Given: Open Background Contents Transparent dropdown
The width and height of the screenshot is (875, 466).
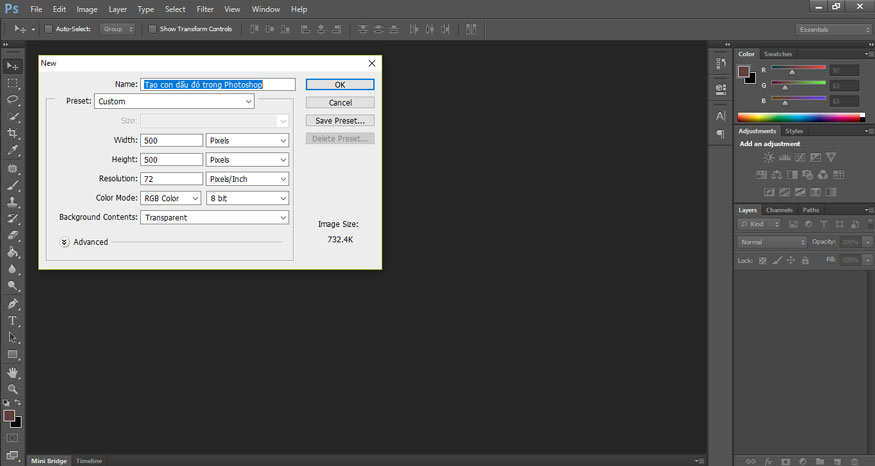Looking at the screenshot, I should (214, 218).
